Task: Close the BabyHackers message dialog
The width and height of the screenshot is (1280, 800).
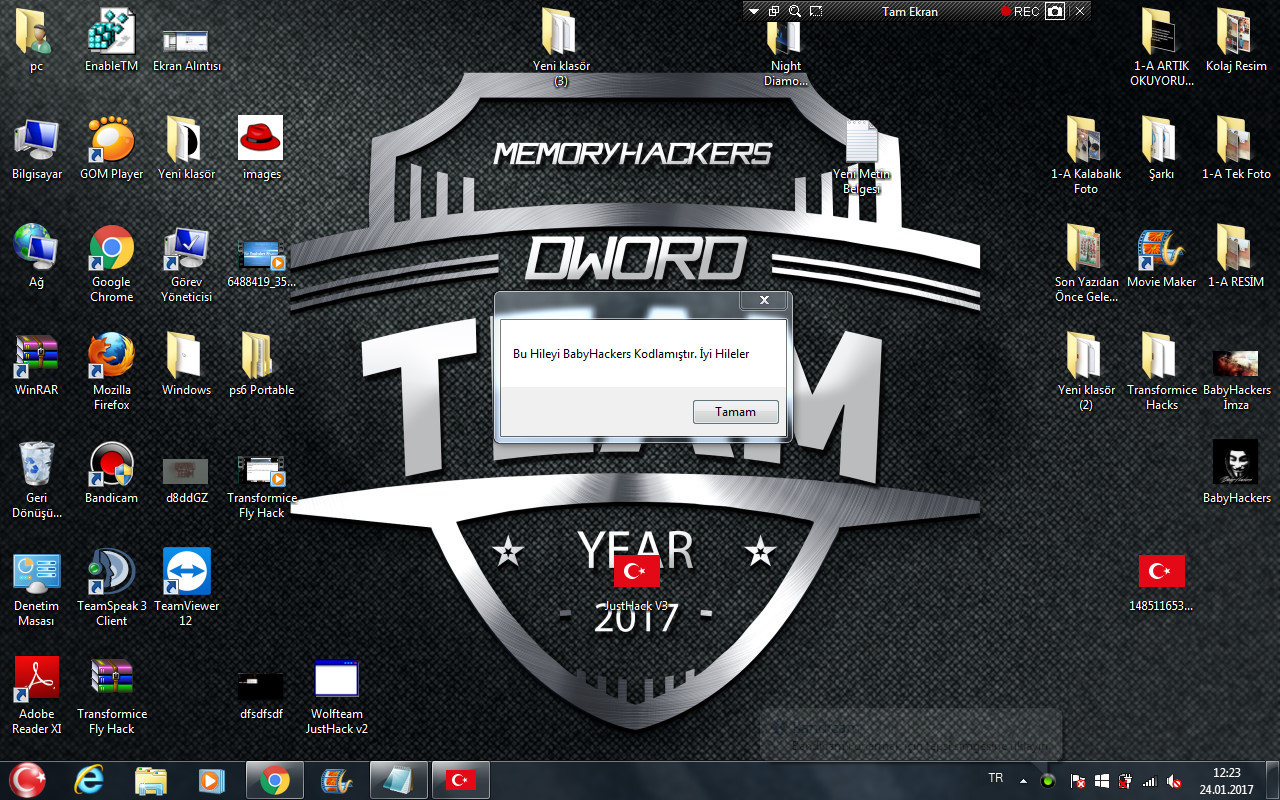Action: (764, 300)
